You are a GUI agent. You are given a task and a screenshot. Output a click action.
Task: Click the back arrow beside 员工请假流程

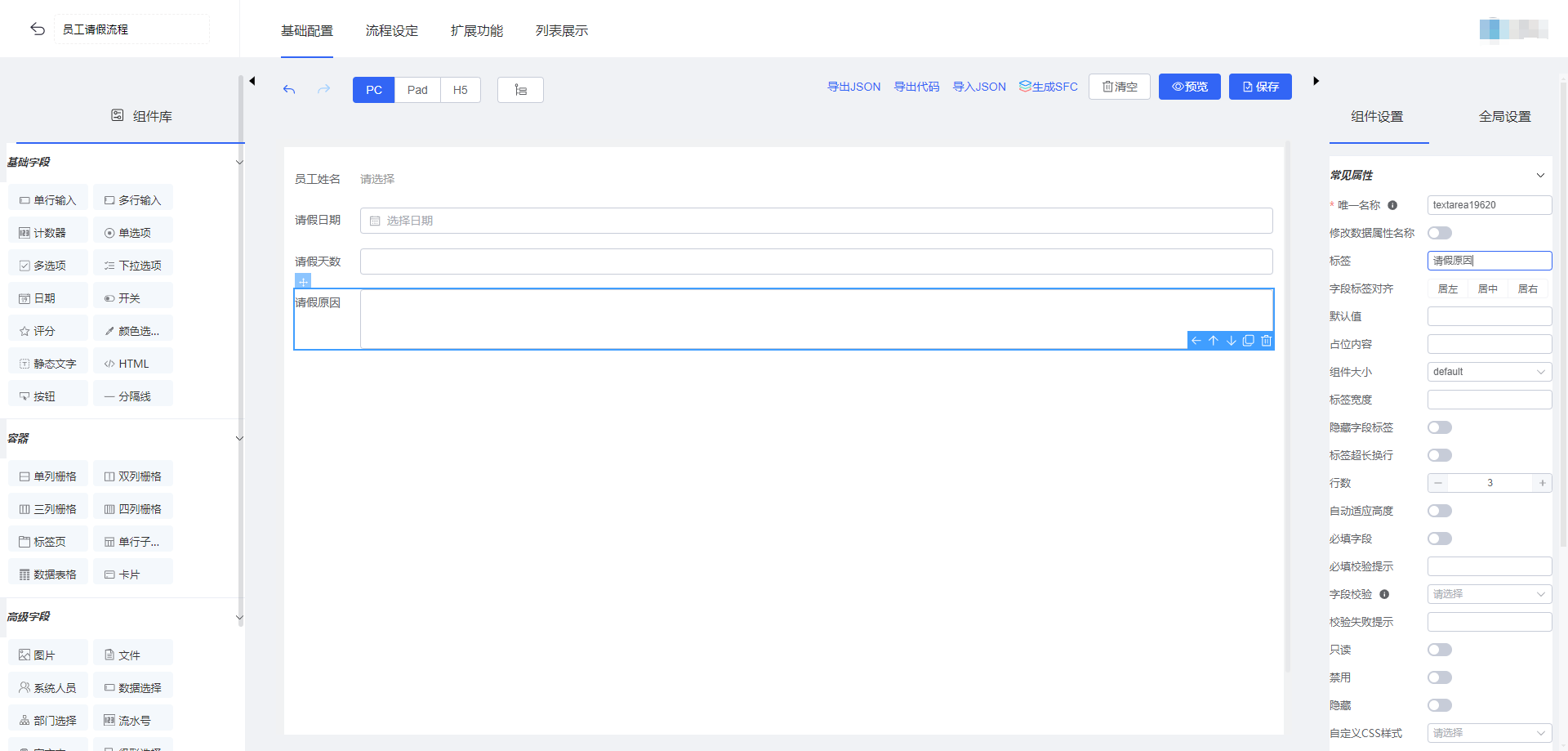(x=38, y=29)
